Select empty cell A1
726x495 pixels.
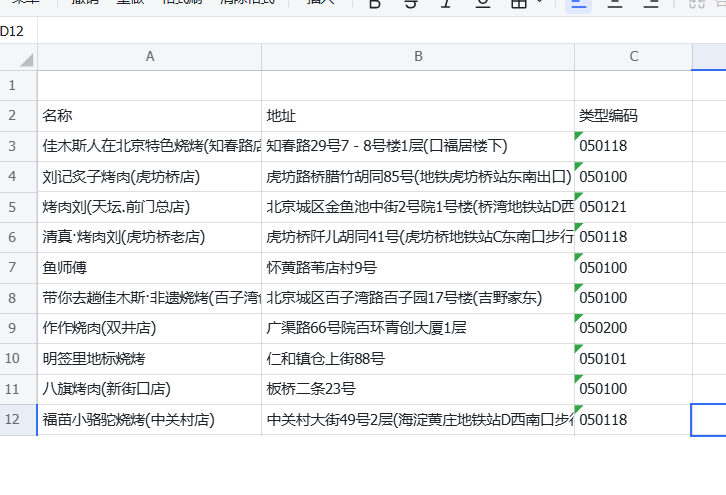(x=150, y=86)
